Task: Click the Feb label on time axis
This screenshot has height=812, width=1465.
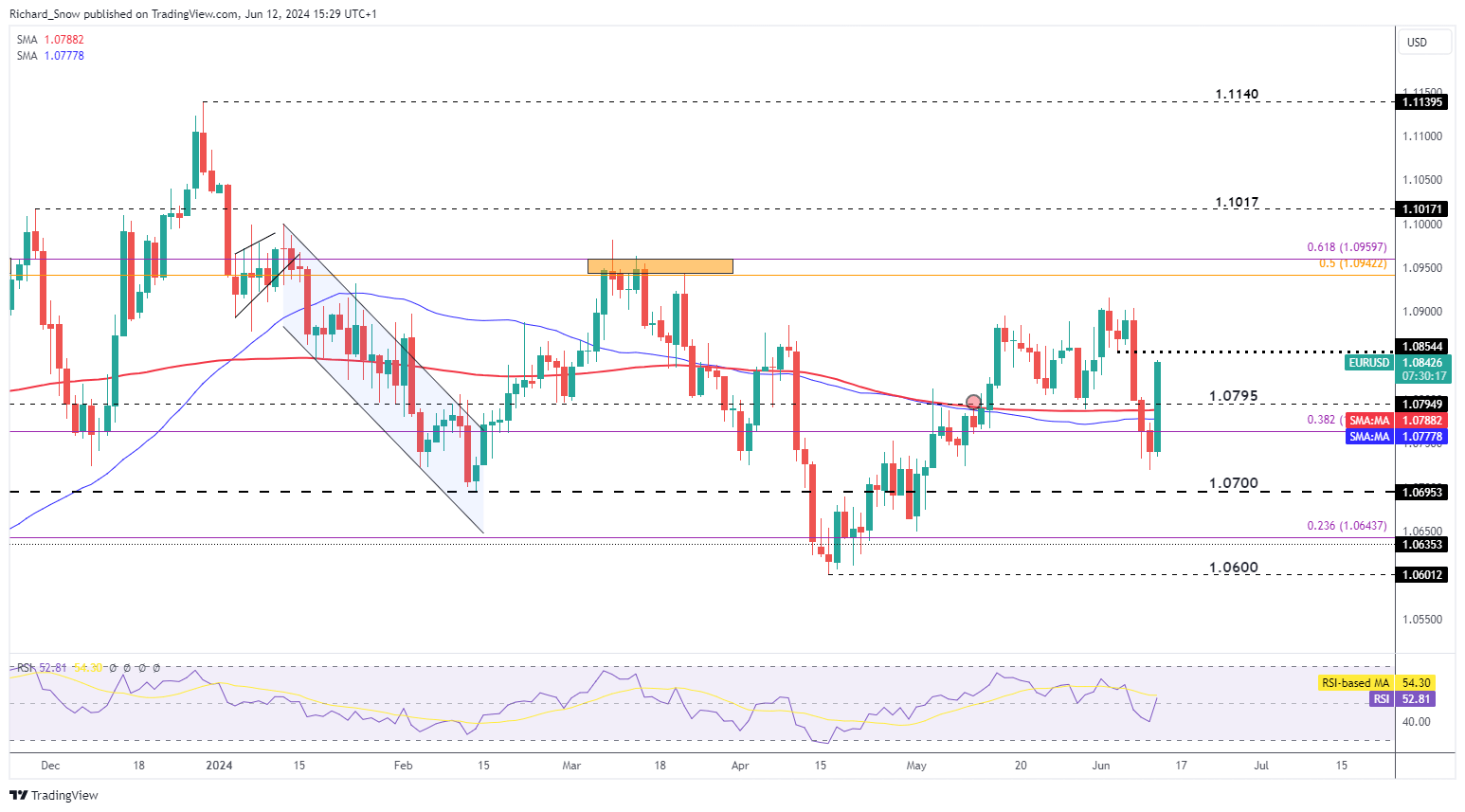Action: coord(403,766)
